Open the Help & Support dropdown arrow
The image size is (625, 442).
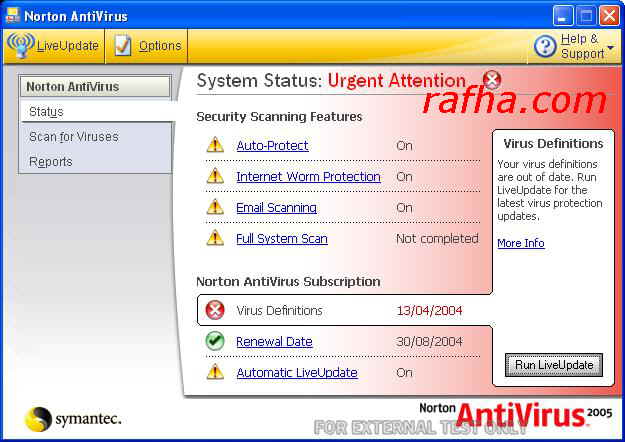click(x=611, y=47)
